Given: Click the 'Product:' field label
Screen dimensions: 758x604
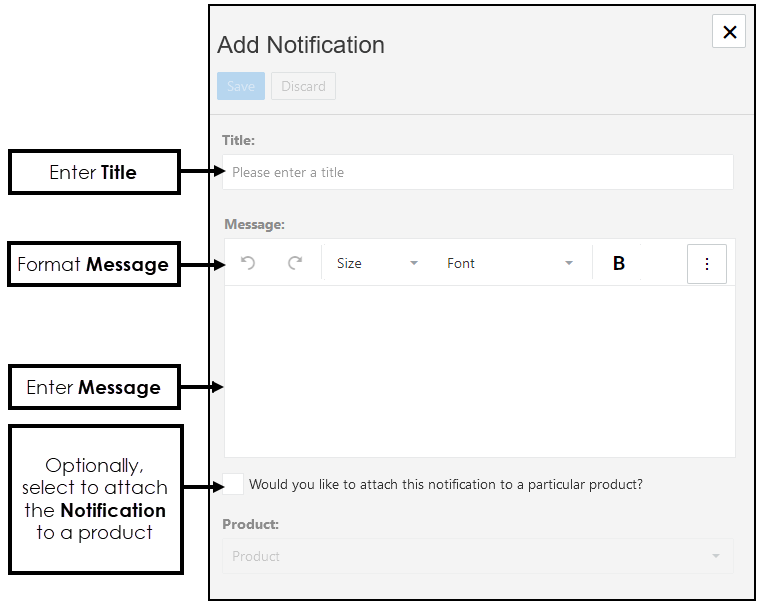Looking at the screenshot, I should (x=250, y=524).
